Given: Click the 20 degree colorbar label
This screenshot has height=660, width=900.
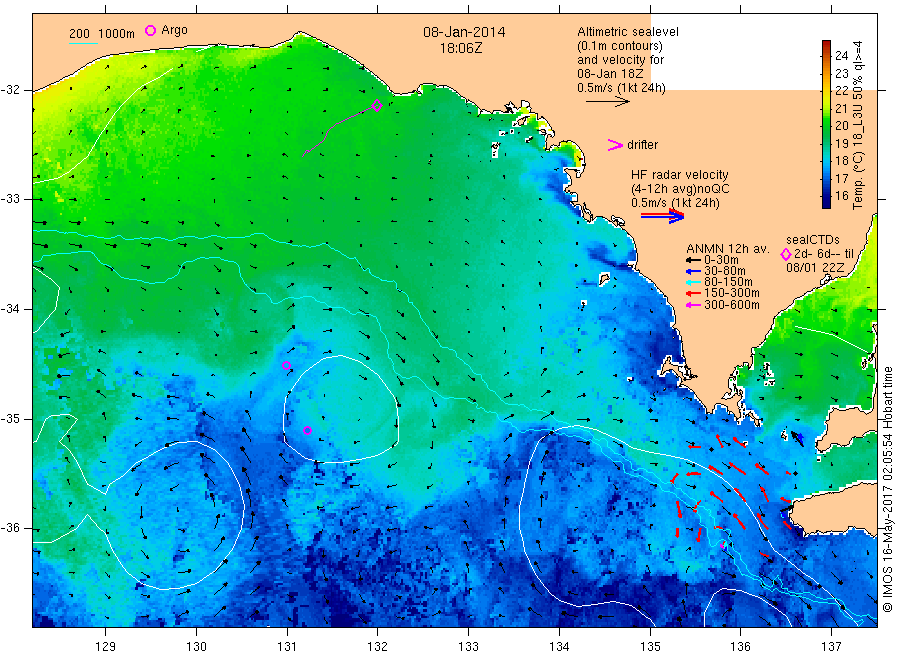Looking at the screenshot, I should pos(841,126).
